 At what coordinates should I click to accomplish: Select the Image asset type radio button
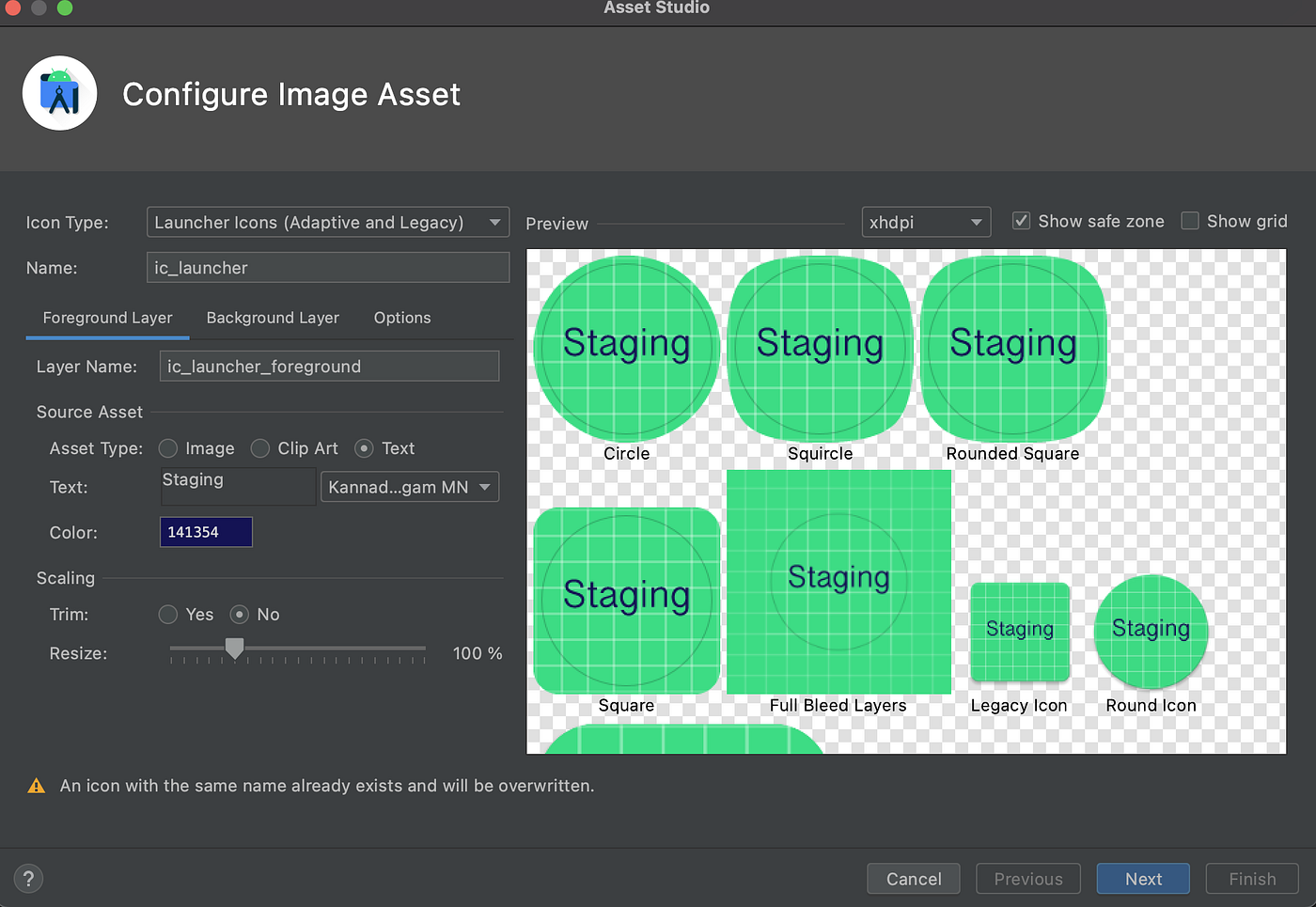pos(168,448)
